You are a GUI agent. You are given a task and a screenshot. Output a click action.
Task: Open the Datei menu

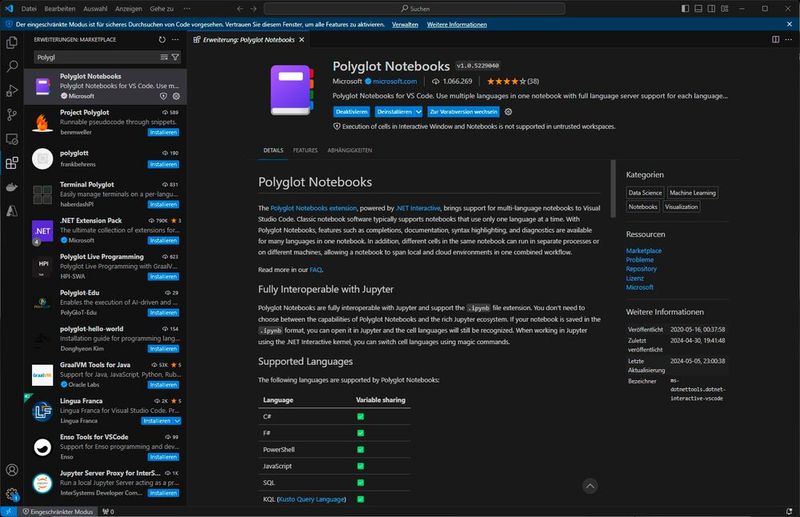pyautogui.click(x=29, y=9)
